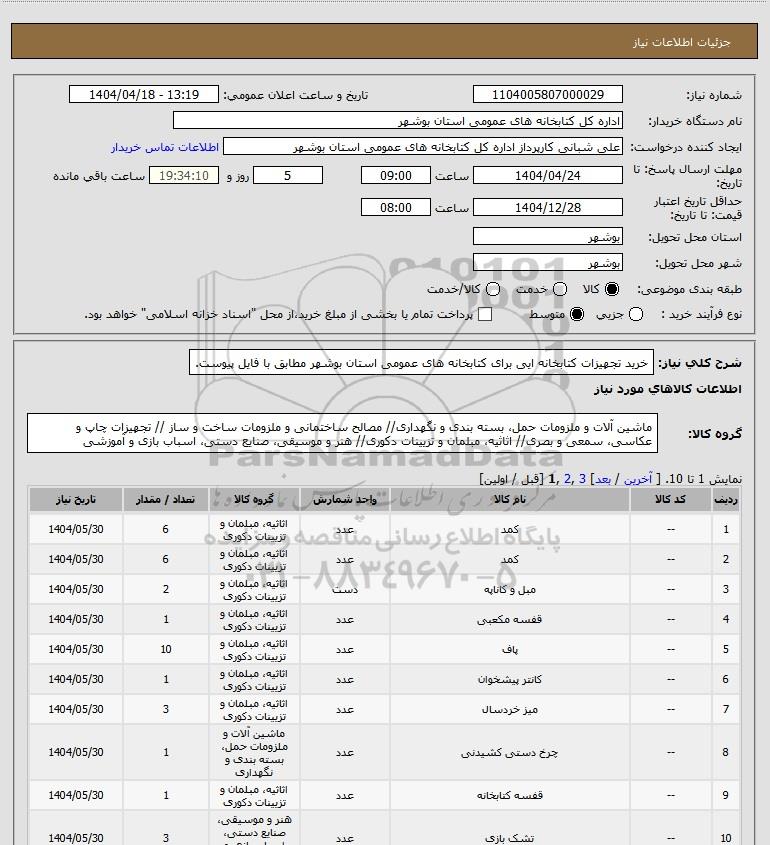This screenshot has height=845, width=770.
Task: Select the مبل و کاناپه item name
Action: pyautogui.click(x=509, y=590)
